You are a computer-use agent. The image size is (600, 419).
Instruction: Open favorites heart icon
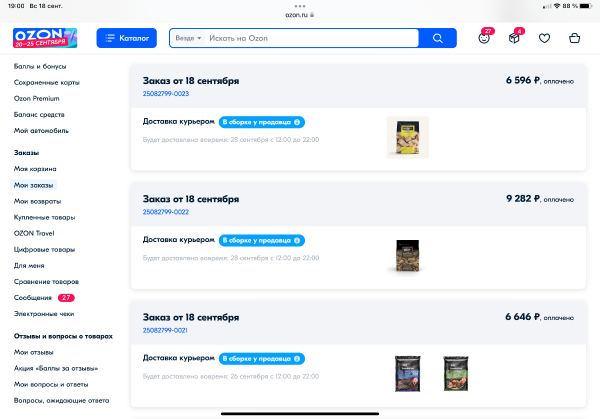tap(544, 38)
